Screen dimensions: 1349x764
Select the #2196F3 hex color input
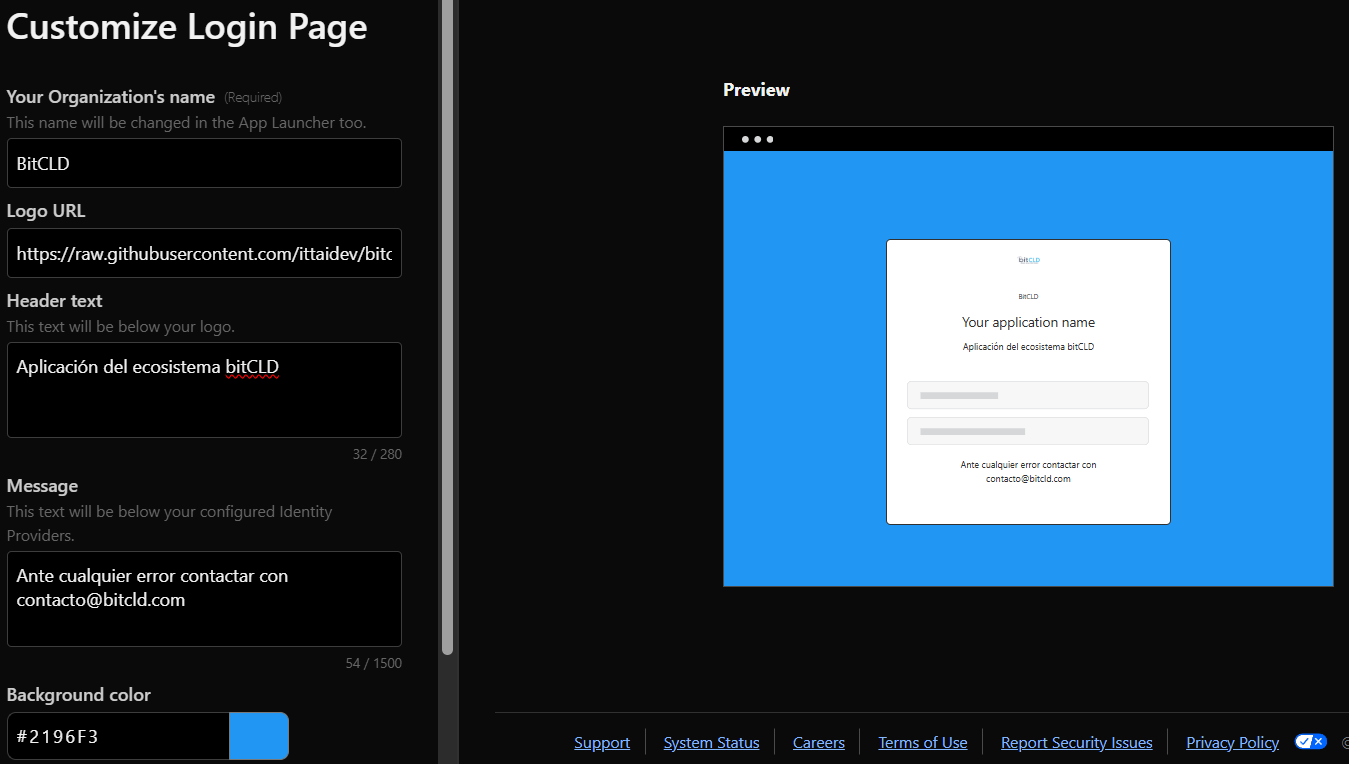point(118,737)
